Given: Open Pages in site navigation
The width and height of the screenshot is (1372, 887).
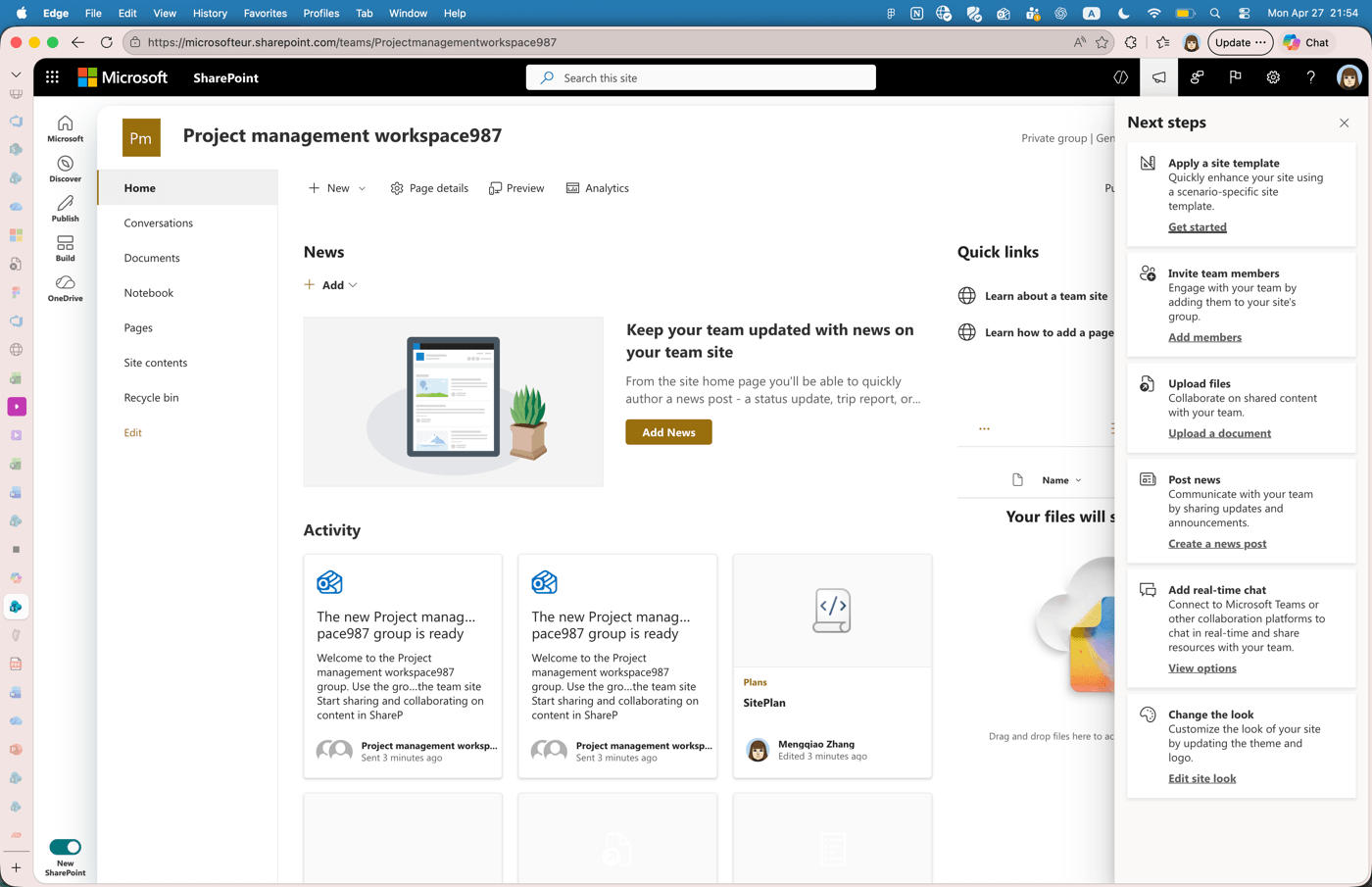Looking at the screenshot, I should pyautogui.click(x=138, y=327).
